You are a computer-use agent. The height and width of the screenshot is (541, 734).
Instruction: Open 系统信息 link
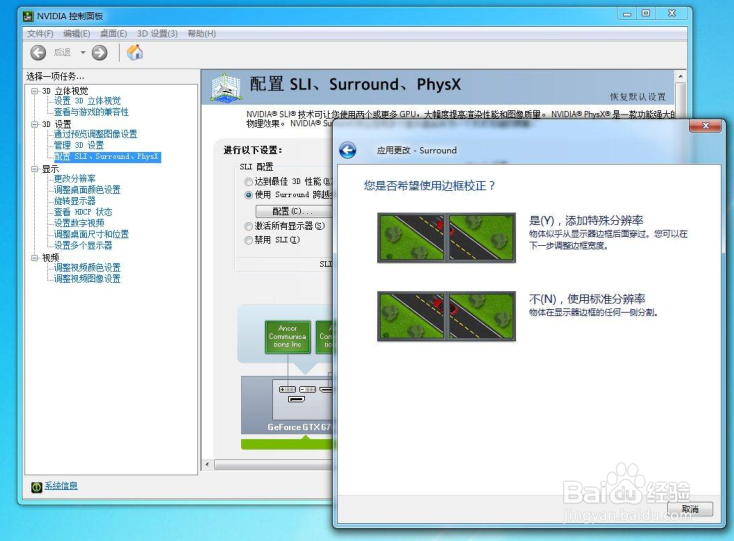61,486
